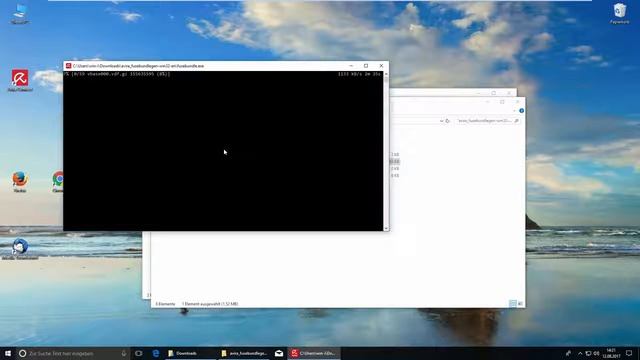Screen dimensions: 640x360
Task: Open the volume control in system tray
Action: (596, 353)
